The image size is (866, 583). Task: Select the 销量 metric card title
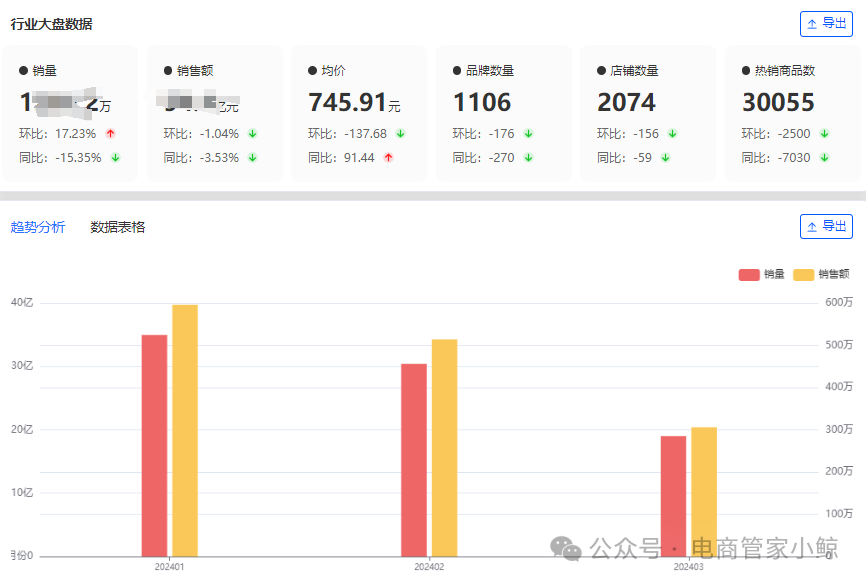click(45, 71)
